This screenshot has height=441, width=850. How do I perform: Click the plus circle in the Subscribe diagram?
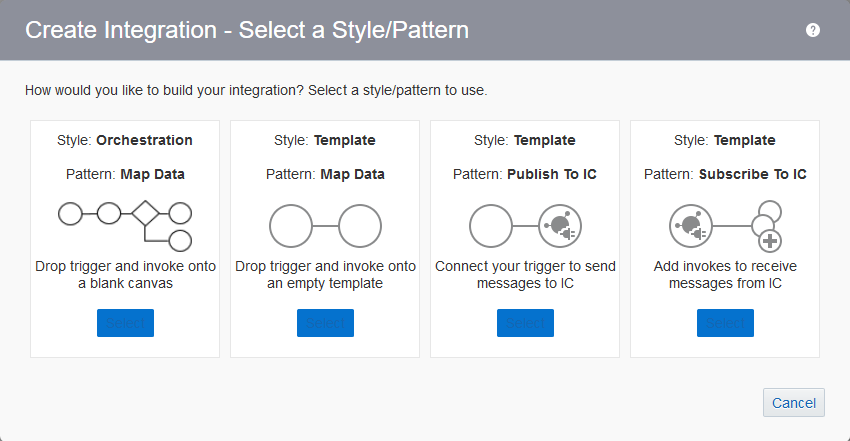[x=770, y=241]
